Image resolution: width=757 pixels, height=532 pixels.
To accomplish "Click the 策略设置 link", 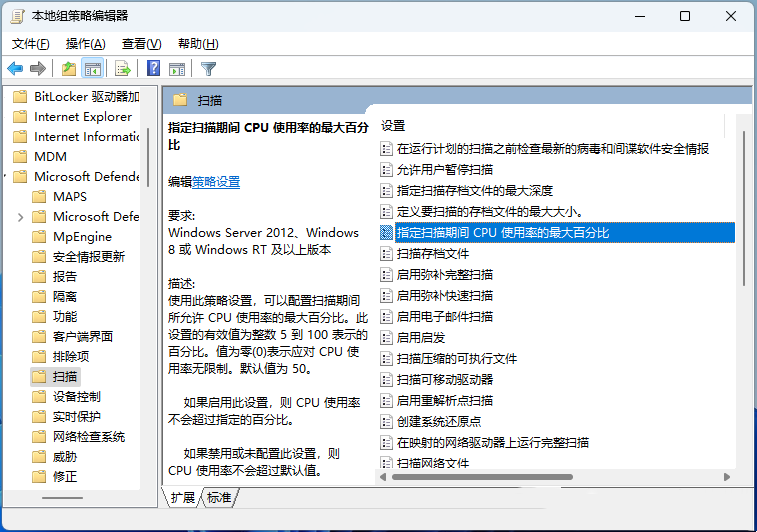I will tap(216, 182).
